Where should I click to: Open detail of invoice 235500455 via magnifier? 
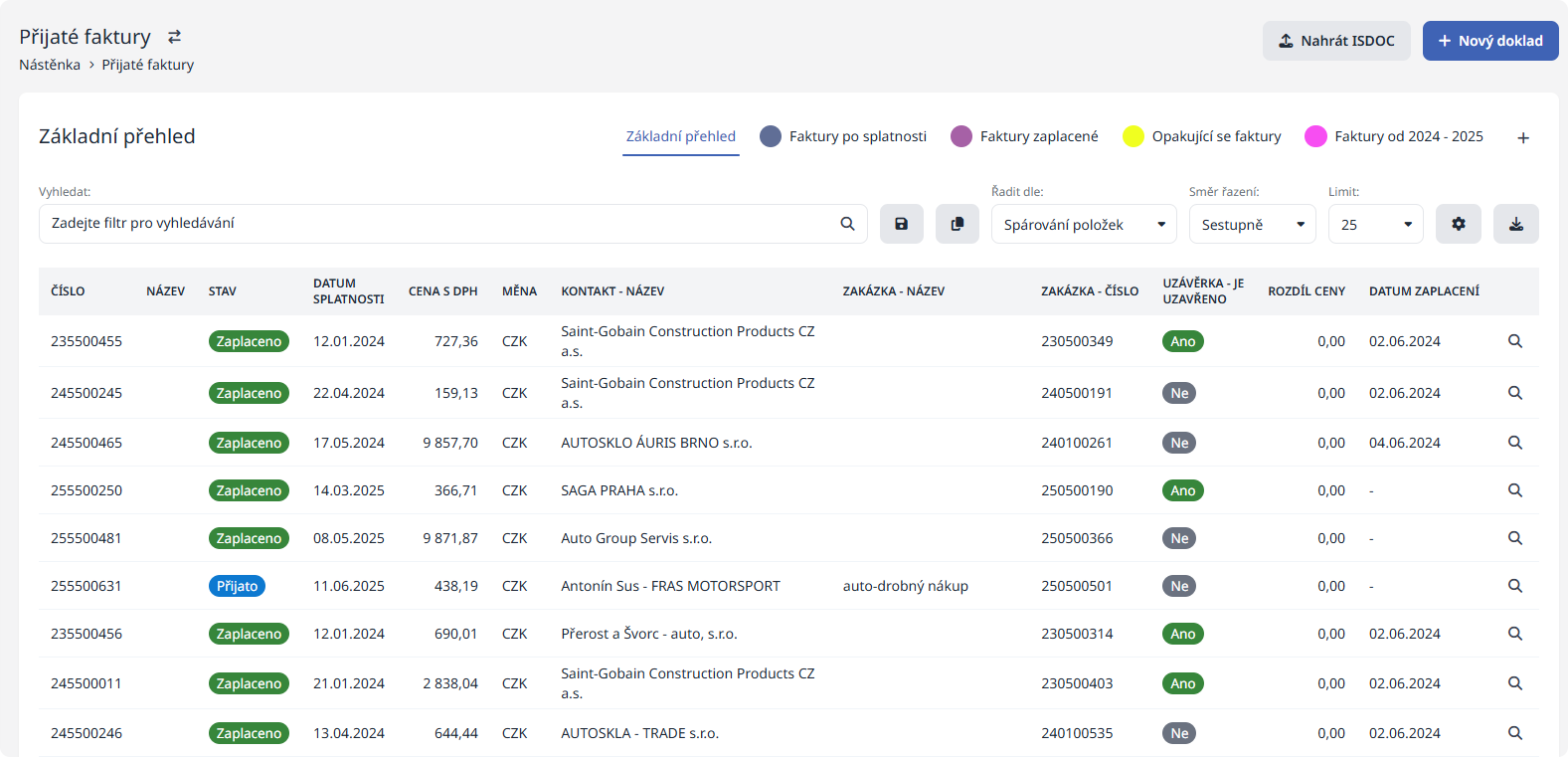coord(1514,341)
